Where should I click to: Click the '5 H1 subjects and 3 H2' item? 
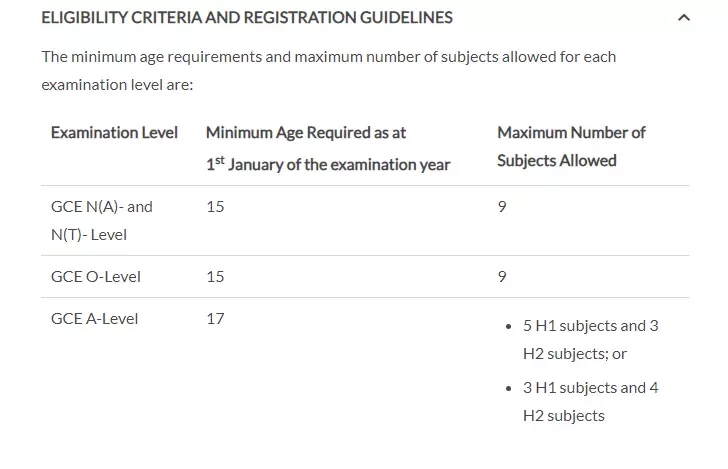click(x=591, y=340)
